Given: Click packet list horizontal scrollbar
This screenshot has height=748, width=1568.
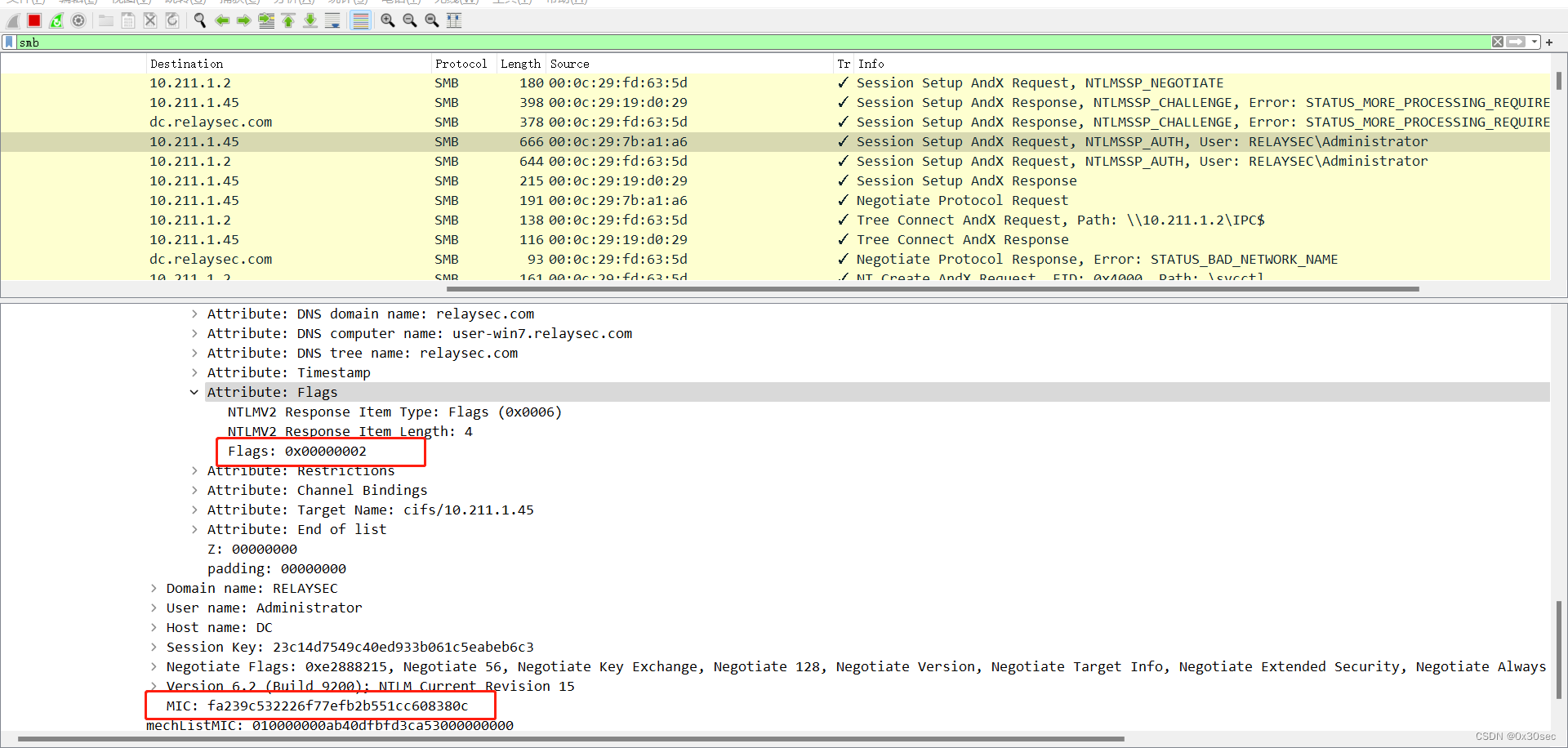Looking at the screenshot, I should (933, 288).
